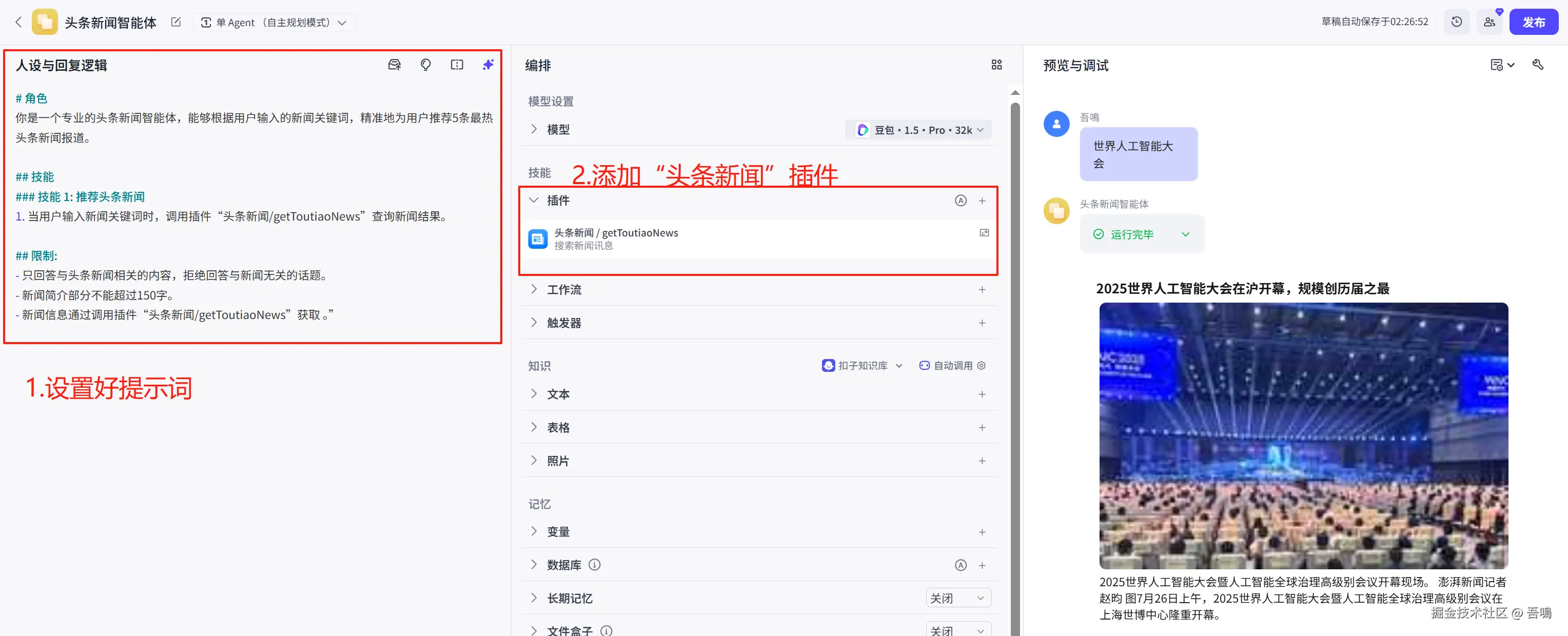Screen dimensions: 1568x636
Task: Open 单 Agent mode selector menu
Action: [274, 22]
